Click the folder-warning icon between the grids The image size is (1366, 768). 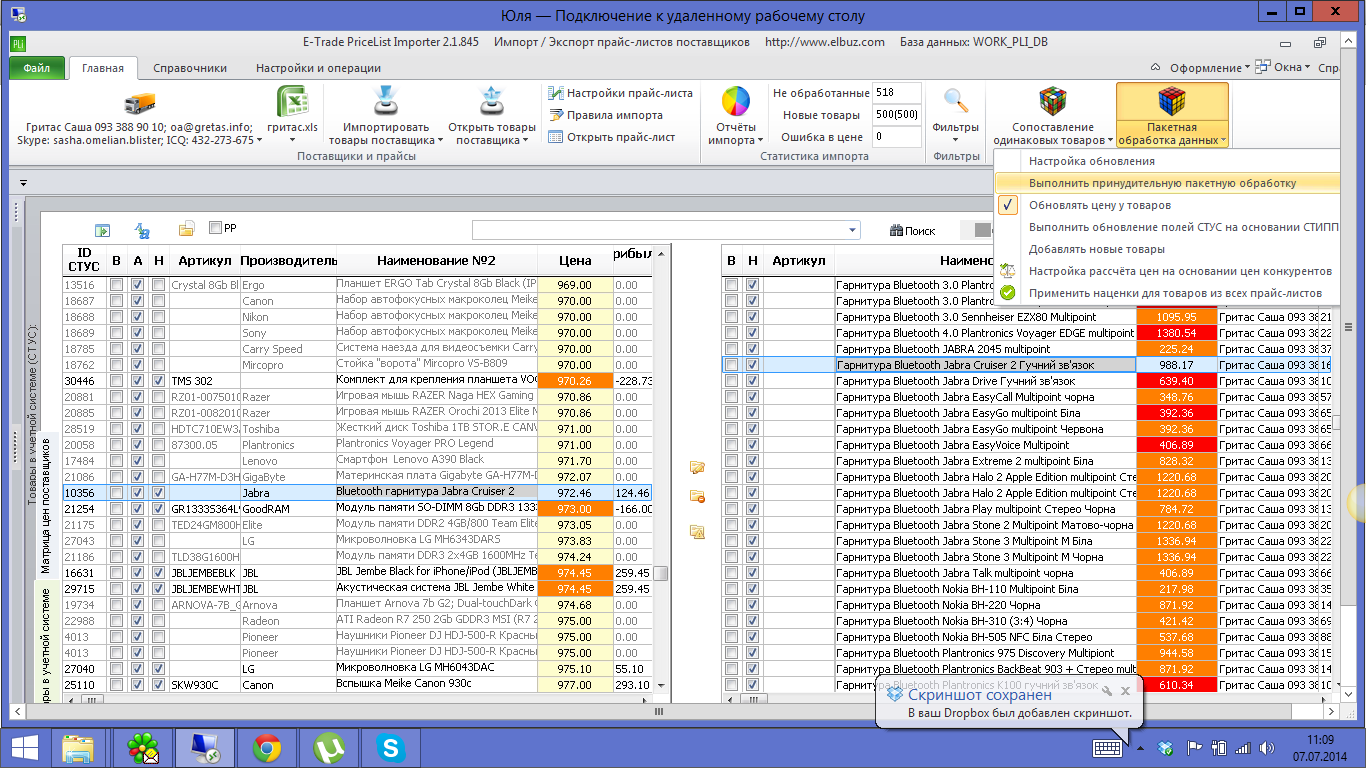697,531
